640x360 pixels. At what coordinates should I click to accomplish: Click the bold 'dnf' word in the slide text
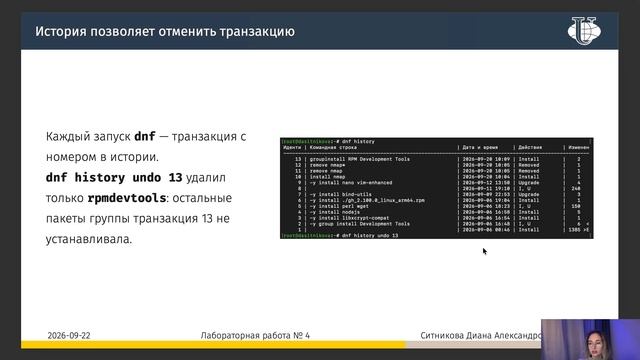point(145,136)
